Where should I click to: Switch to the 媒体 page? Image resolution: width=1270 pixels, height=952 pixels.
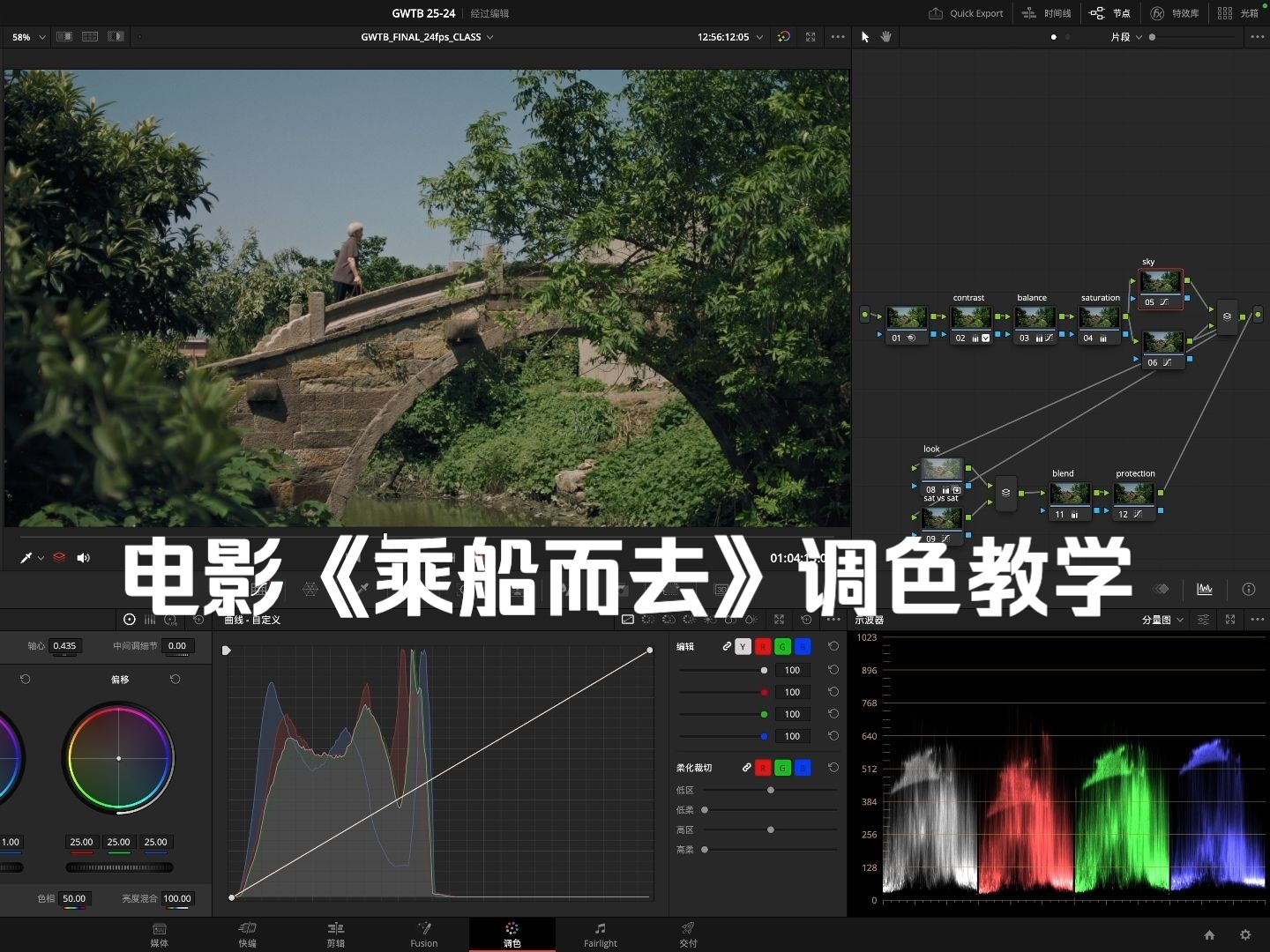pos(160,935)
